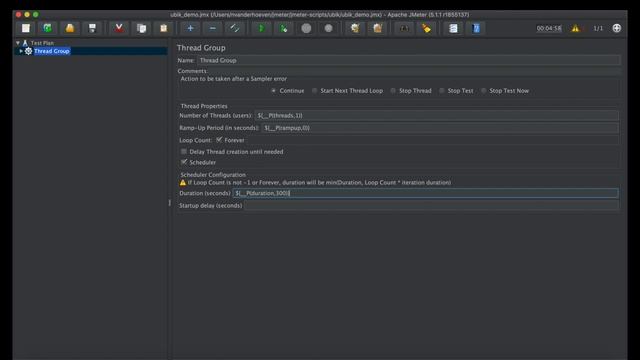Click the Ramp-Up Period field

(440, 128)
